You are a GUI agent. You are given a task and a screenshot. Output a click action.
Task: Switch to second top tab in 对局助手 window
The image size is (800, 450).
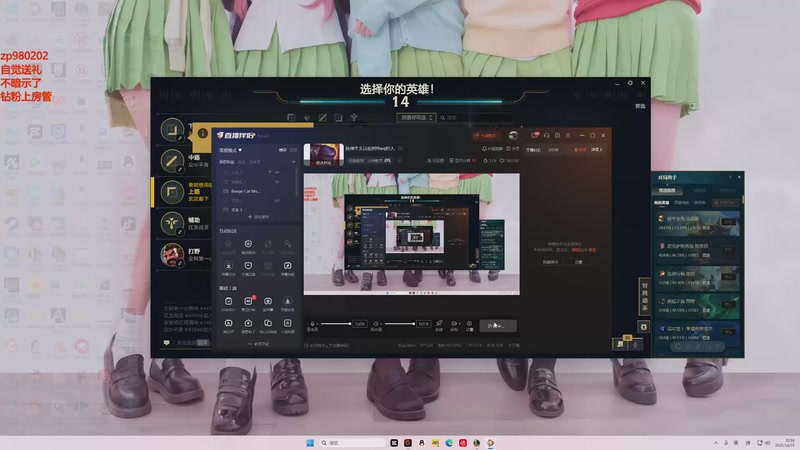pyautogui.click(x=699, y=190)
